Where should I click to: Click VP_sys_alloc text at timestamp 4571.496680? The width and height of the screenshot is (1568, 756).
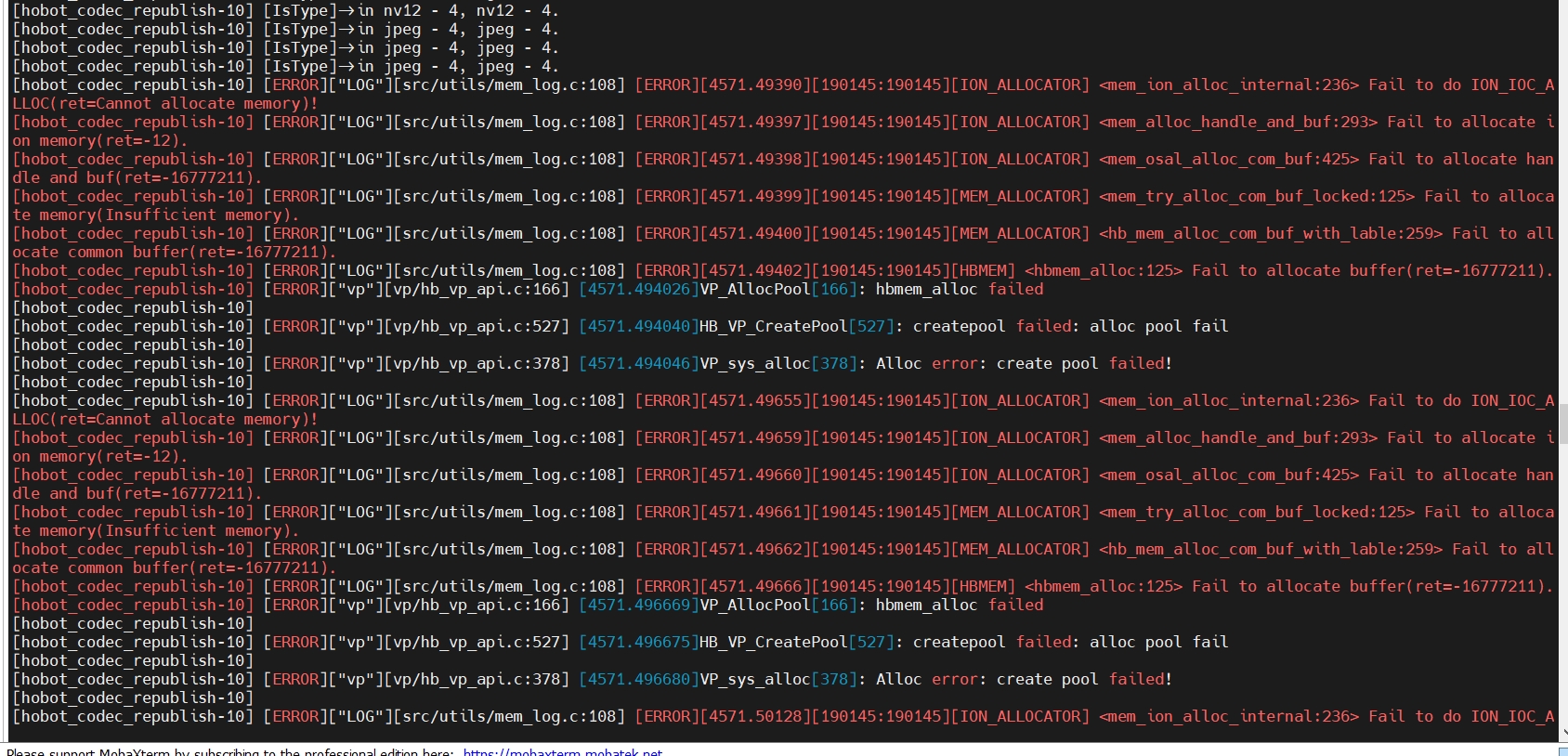point(754,679)
